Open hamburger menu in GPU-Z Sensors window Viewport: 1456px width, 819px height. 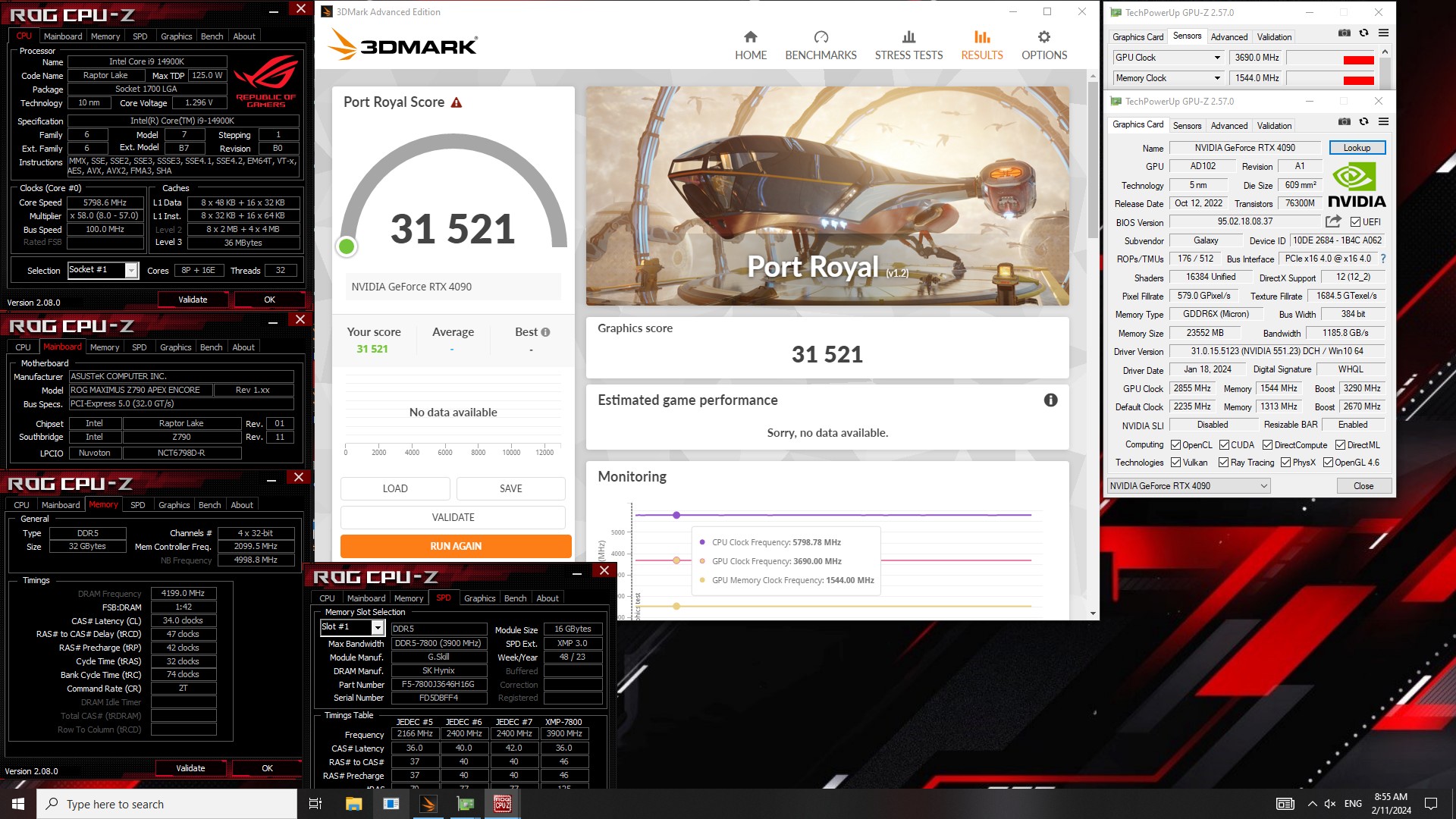pyautogui.click(x=1383, y=33)
